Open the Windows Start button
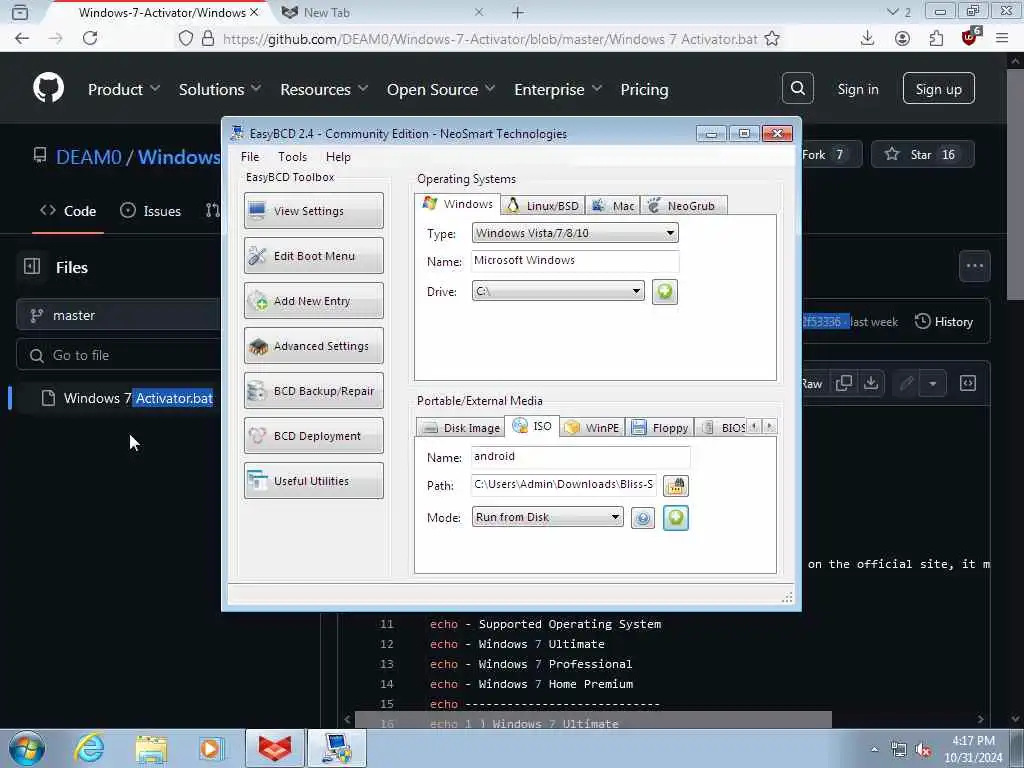The width and height of the screenshot is (1024, 768). (27, 748)
